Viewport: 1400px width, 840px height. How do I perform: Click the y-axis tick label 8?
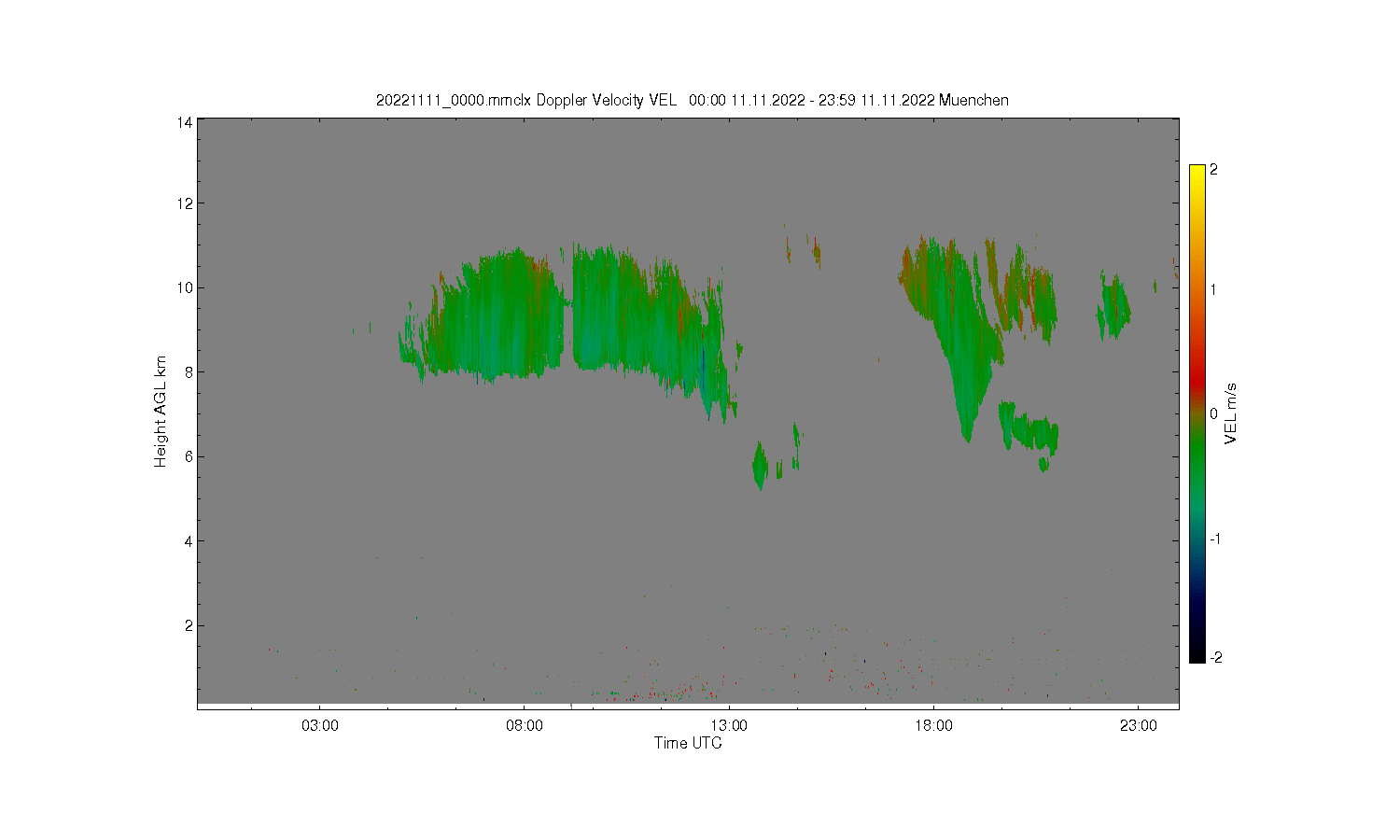tap(189, 371)
